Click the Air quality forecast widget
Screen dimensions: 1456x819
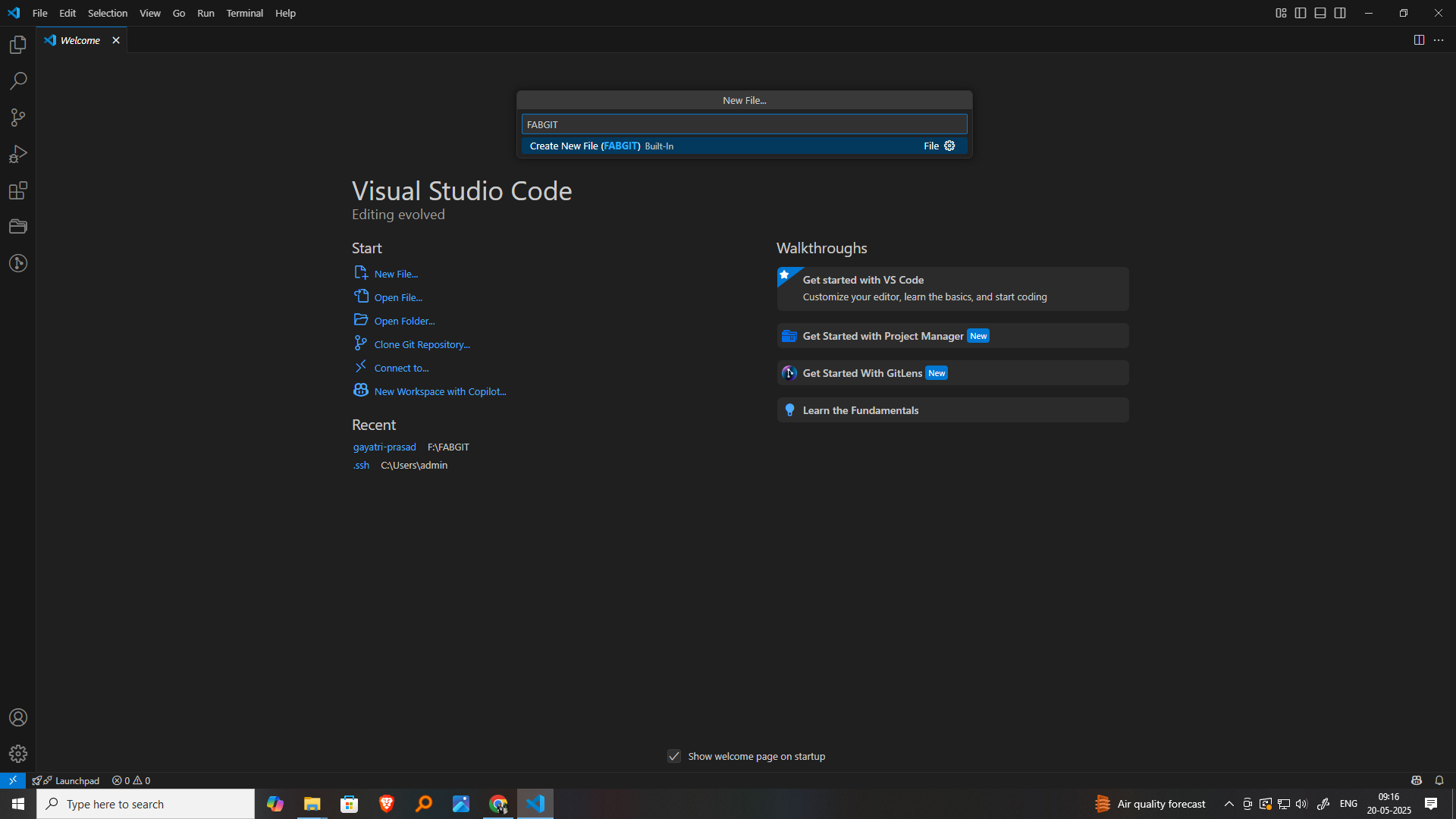click(1150, 804)
